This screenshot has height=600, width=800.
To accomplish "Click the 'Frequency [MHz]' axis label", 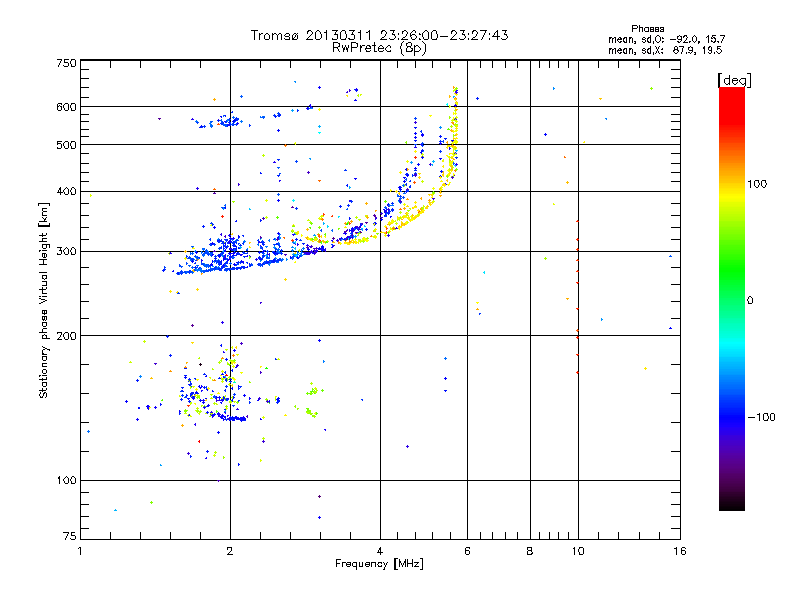I will pyautogui.click(x=379, y=564).
